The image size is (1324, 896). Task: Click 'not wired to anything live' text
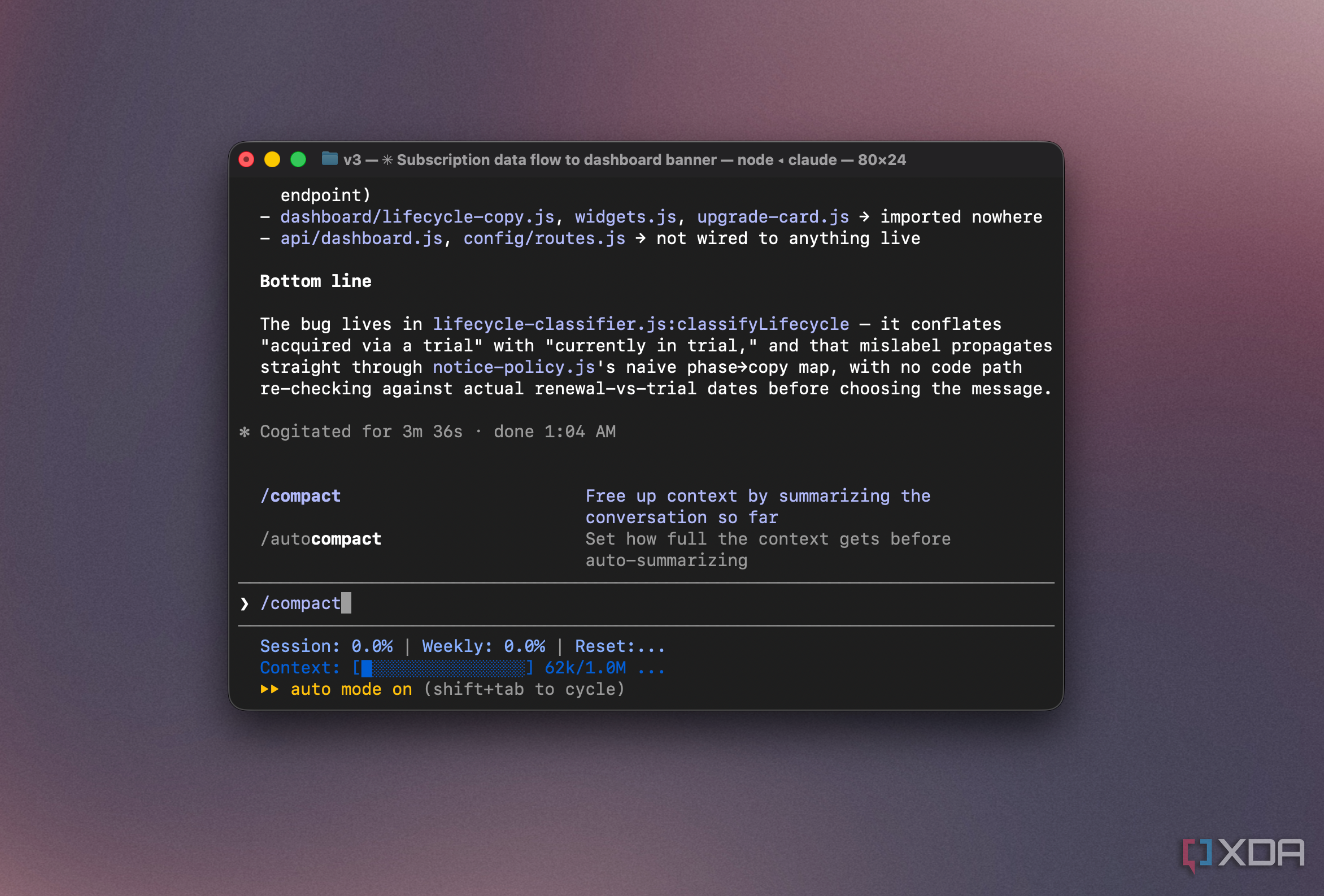click(789, 238)
